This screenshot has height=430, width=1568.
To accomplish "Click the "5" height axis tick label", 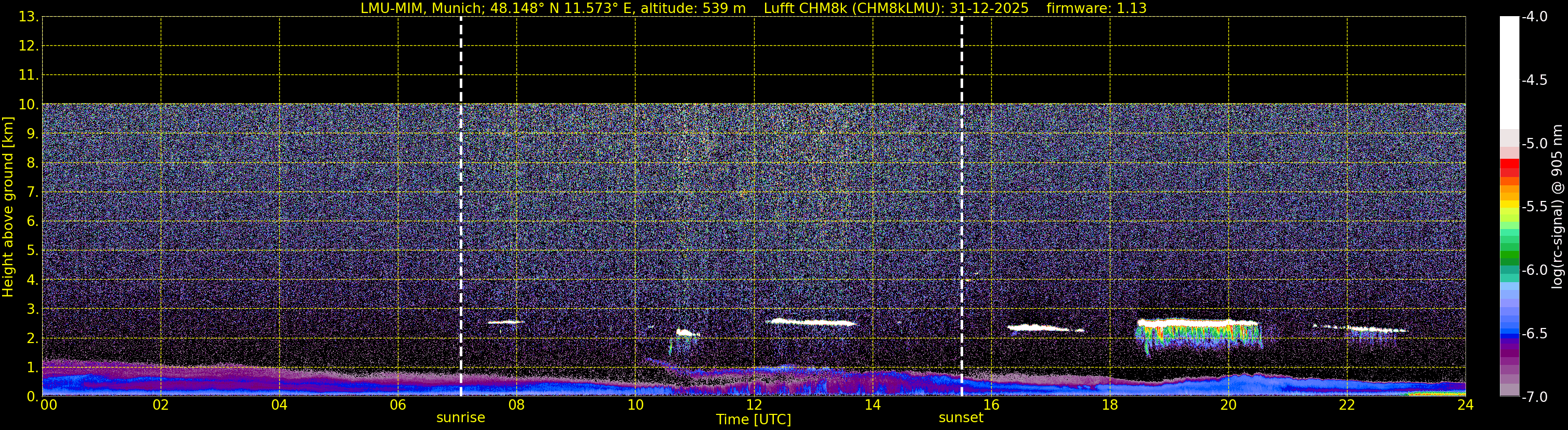I will click(x=32, y=251).
